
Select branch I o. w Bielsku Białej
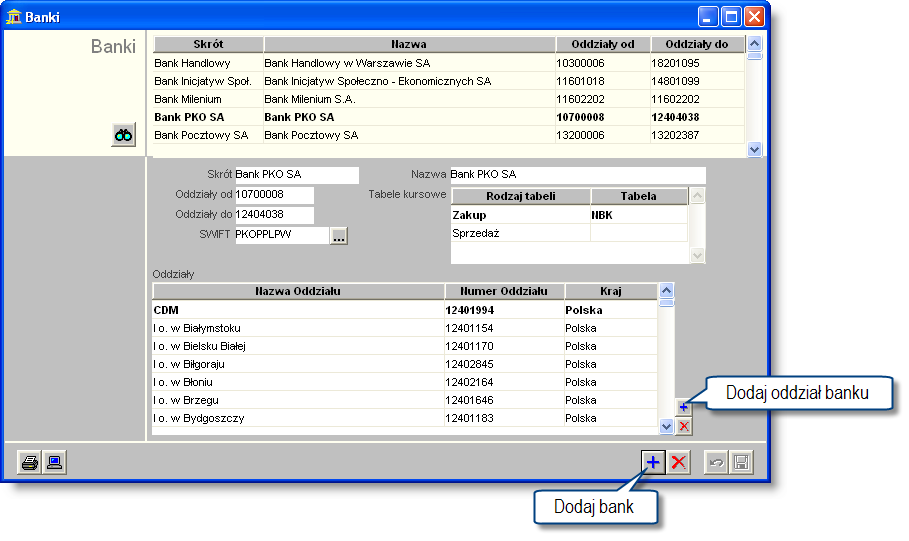[x=405, y=346]
